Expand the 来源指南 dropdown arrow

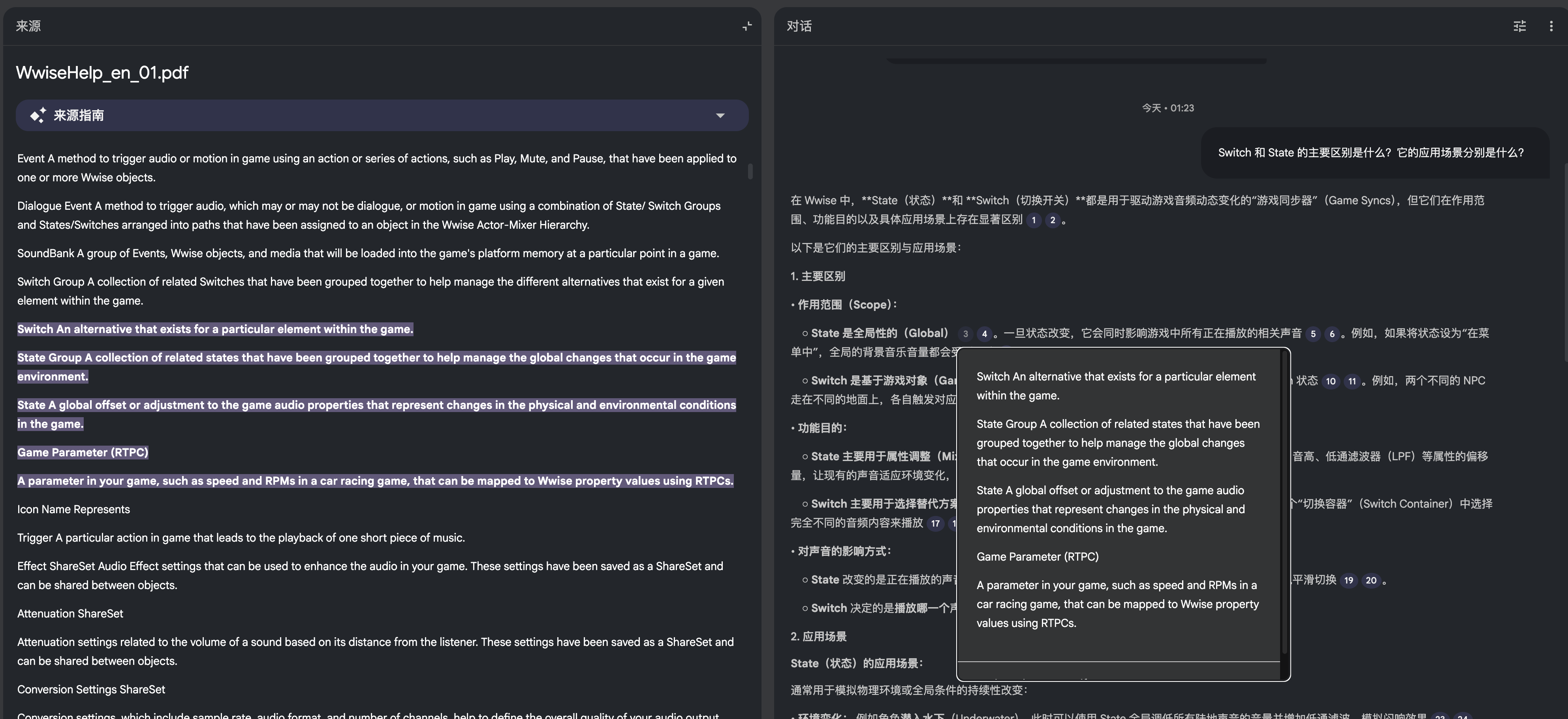720,115
